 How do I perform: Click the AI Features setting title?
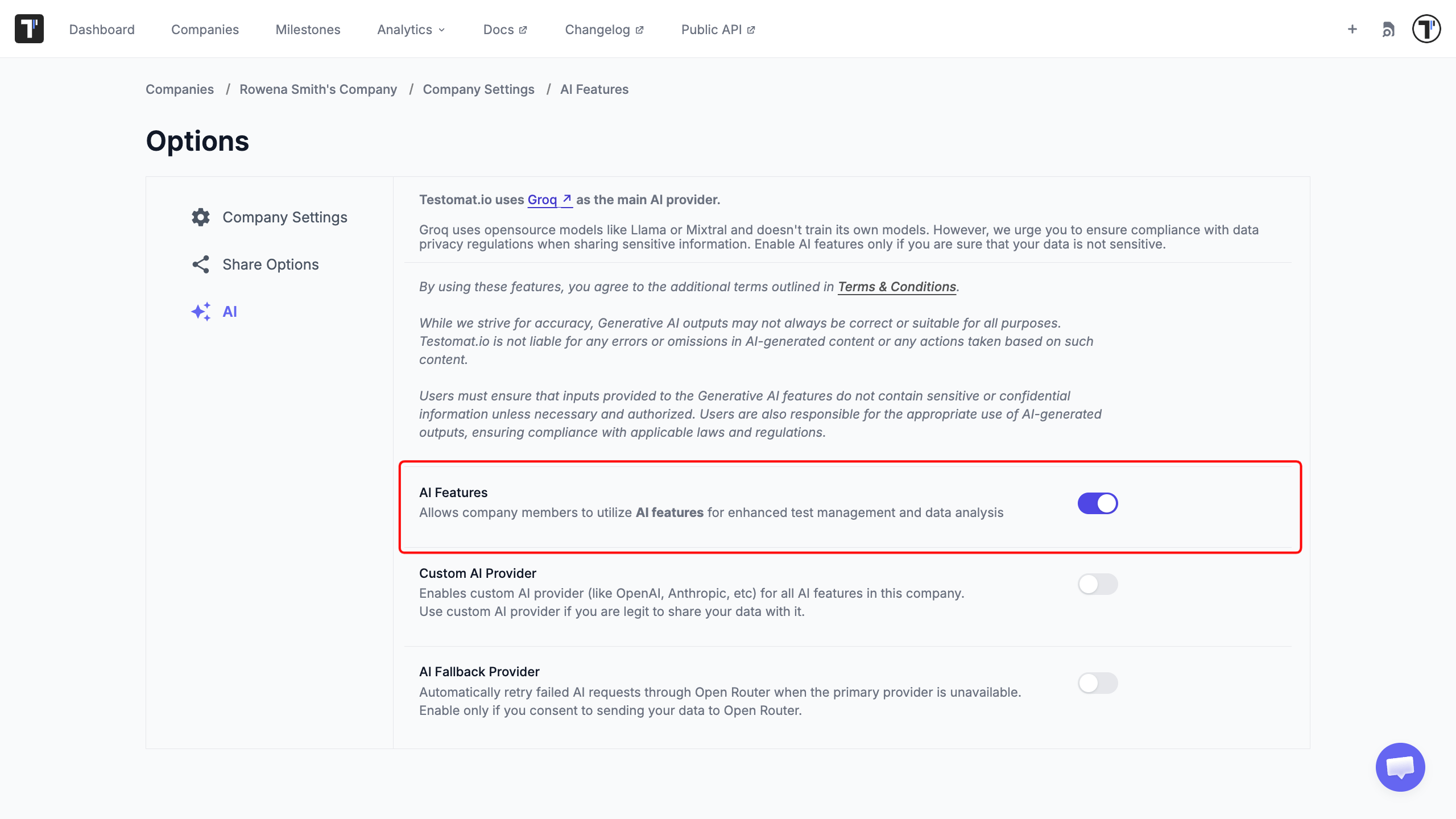(x=453, y=493)
